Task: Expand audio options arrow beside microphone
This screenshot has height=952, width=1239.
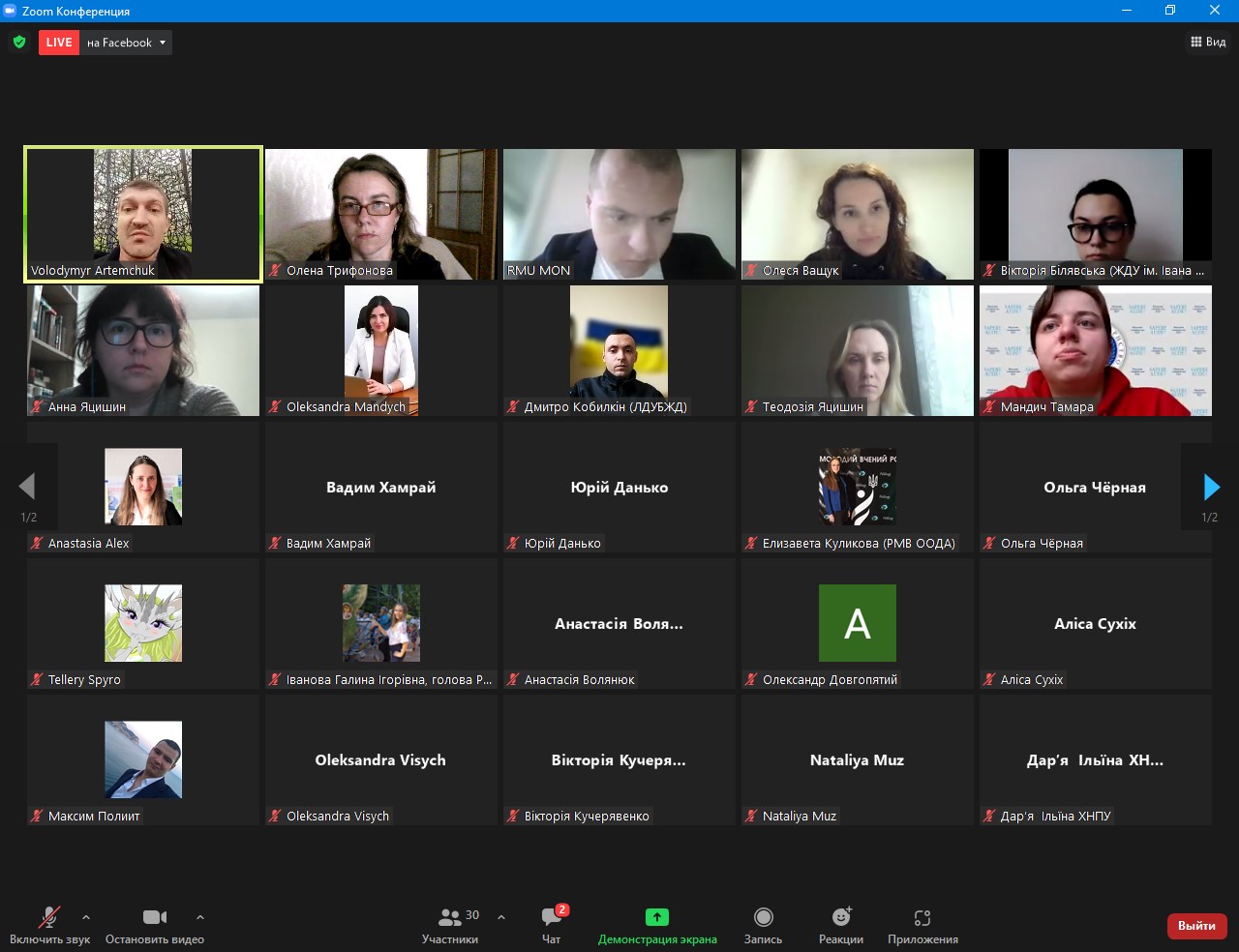Action: (x=86, y=917)
